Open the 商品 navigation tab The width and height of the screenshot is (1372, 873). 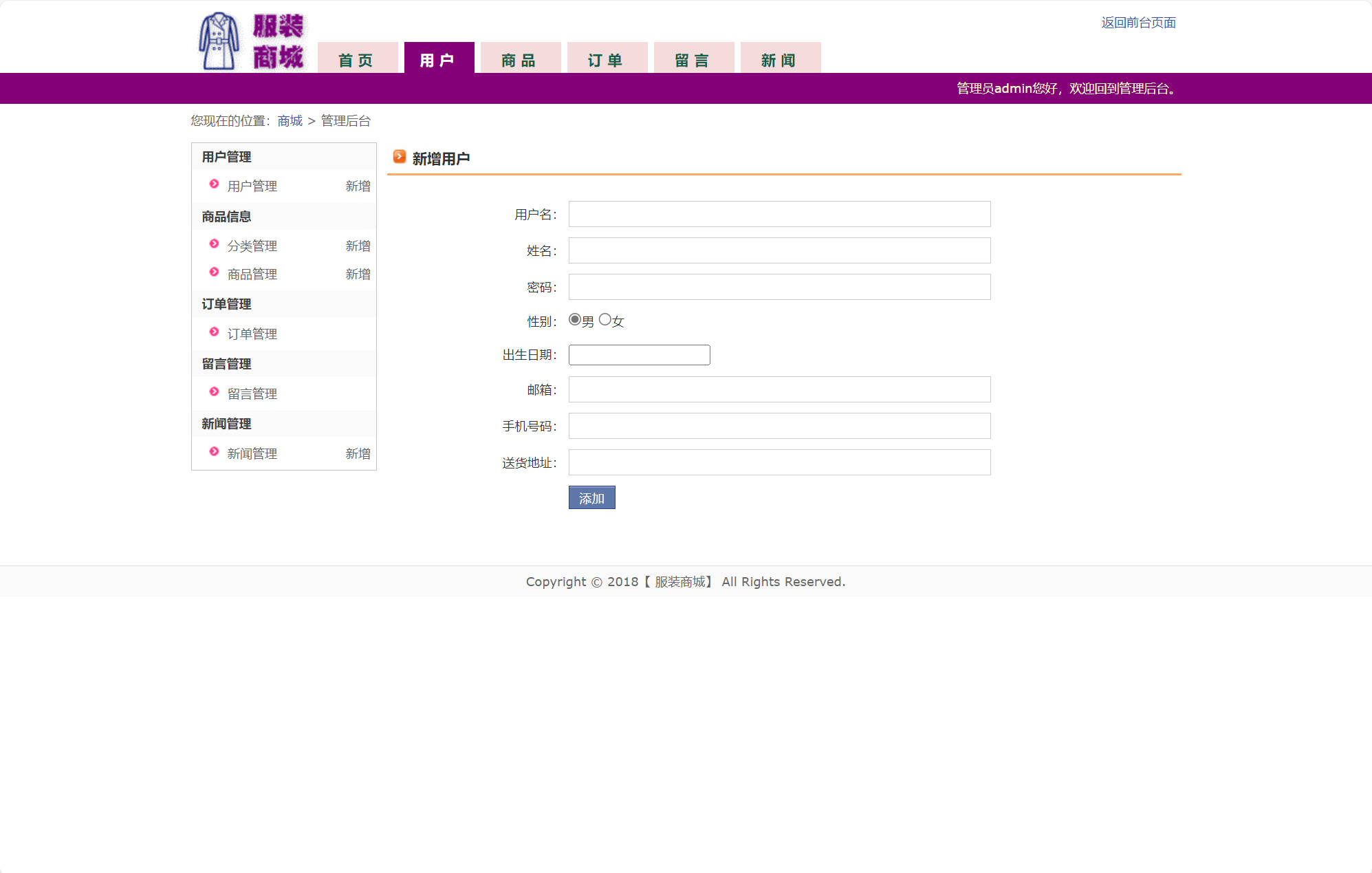pyautogui.click(x=520, y=60)
